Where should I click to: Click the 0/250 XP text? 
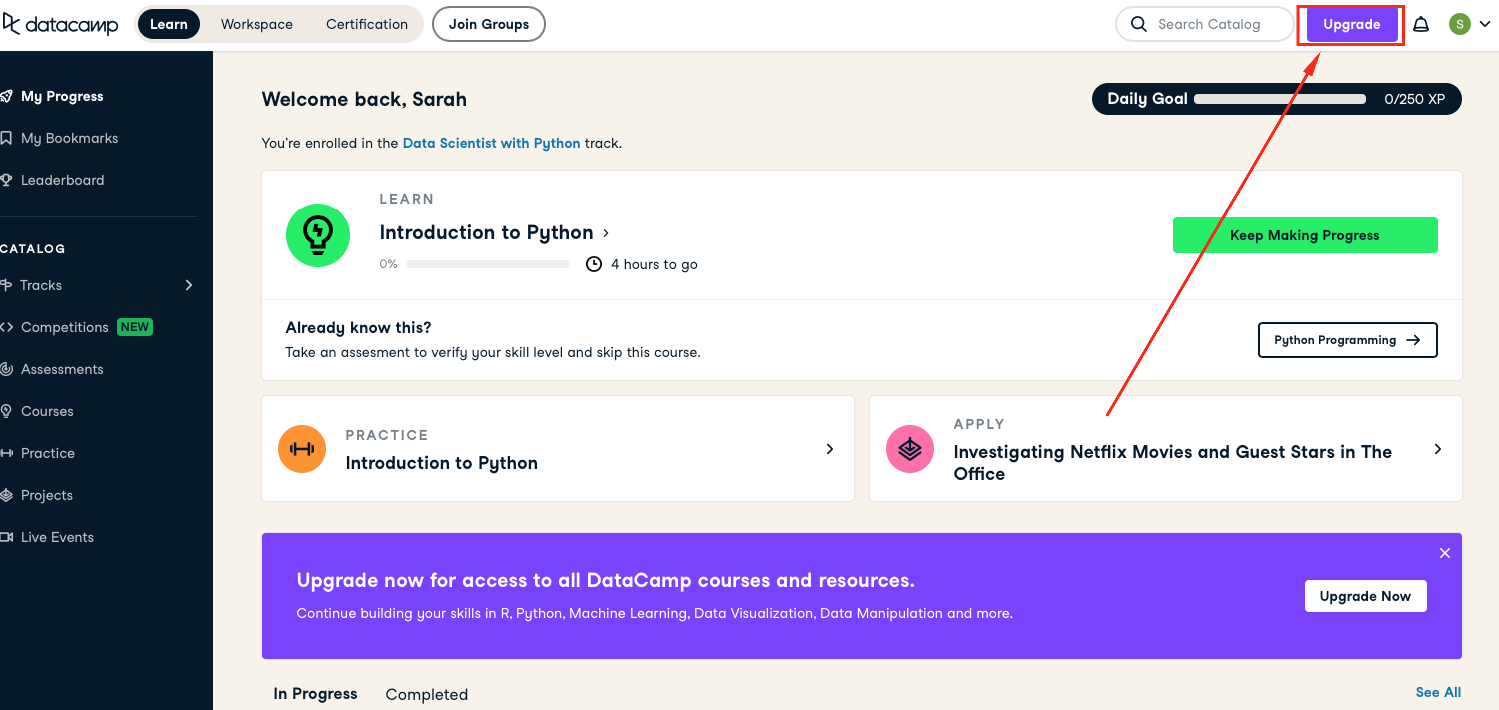pyautogui.click(x=1414, y=99)
